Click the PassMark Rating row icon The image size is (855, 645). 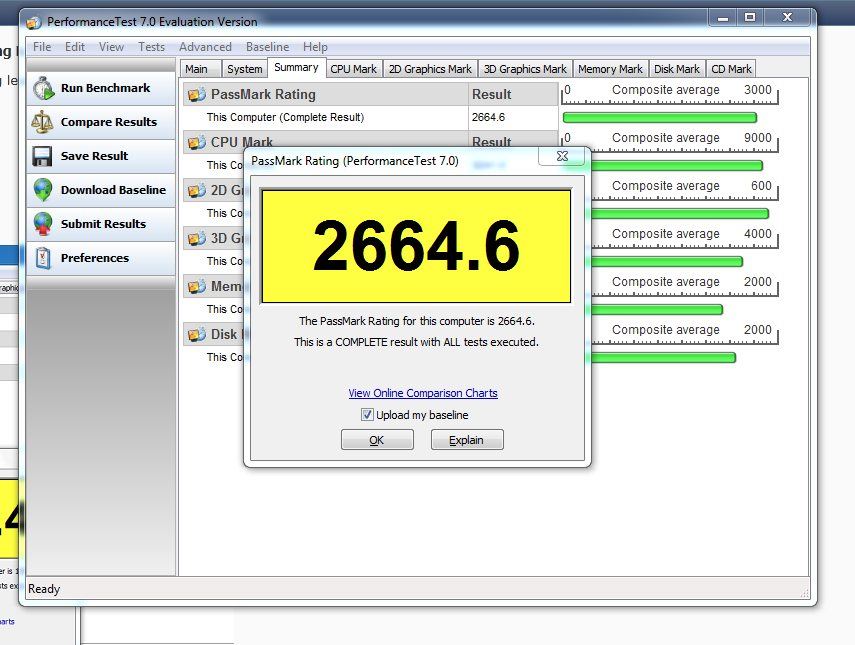(x=197, y=95)
